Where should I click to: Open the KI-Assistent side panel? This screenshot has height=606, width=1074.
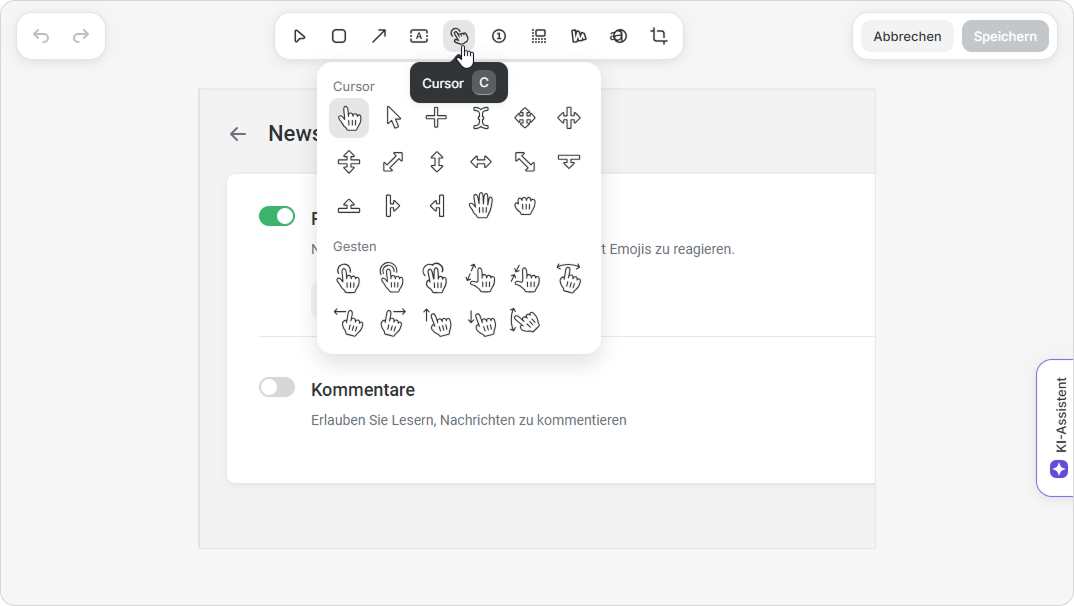click(x=1058, y=427)
